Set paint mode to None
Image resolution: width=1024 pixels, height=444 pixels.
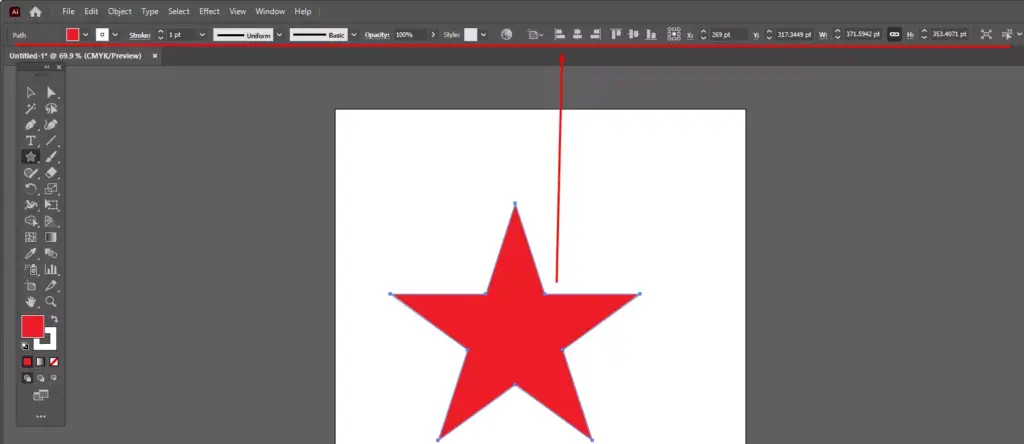pos(54,362)
